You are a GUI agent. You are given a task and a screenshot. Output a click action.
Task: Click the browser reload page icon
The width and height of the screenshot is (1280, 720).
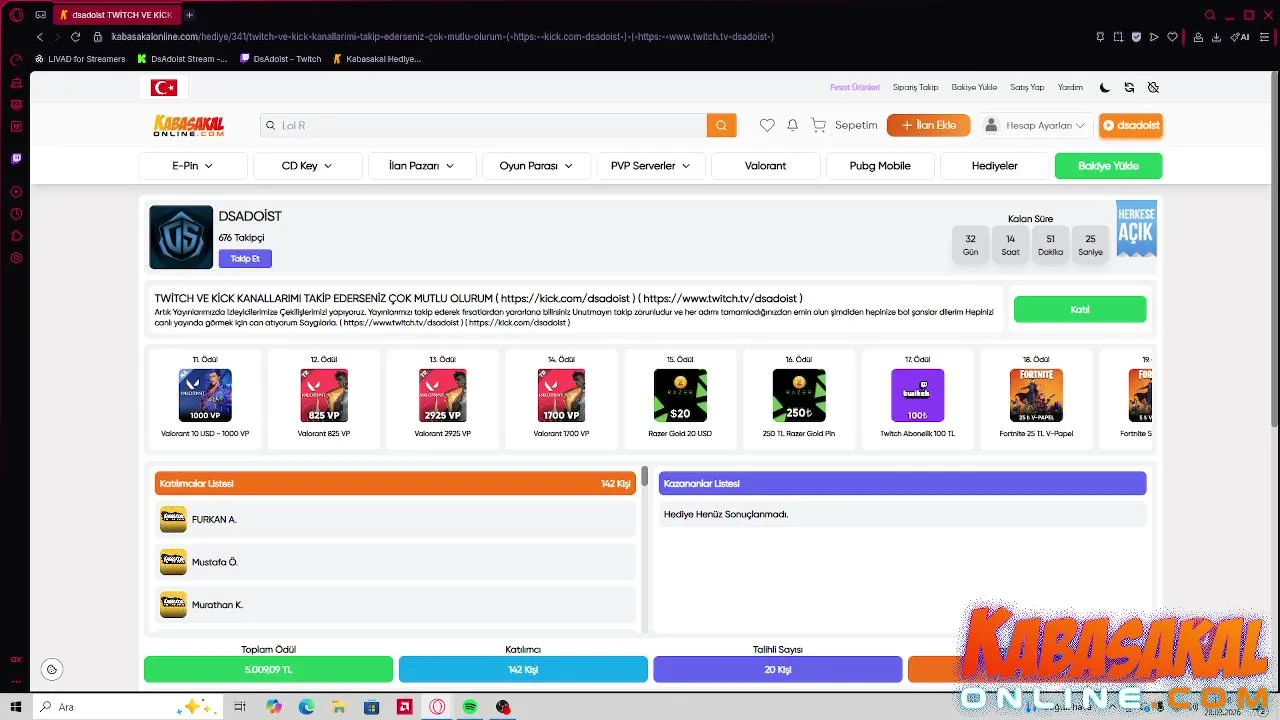[x=75, y=37]
